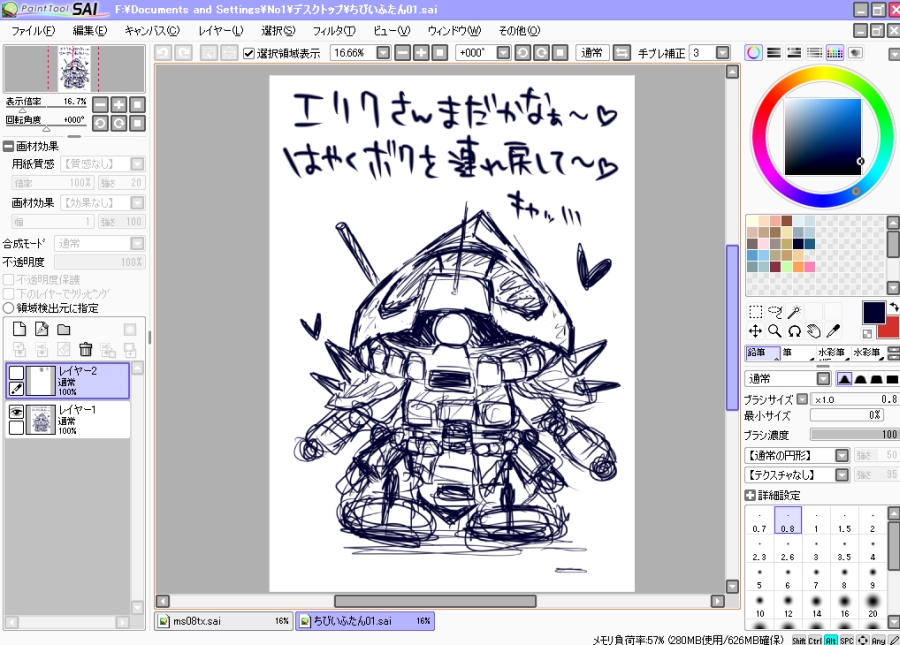Open the 16.66% zoom level dropdown
The height and width of the screenshot is (645, 900).
pyautogui.click(x=383, y=53)
